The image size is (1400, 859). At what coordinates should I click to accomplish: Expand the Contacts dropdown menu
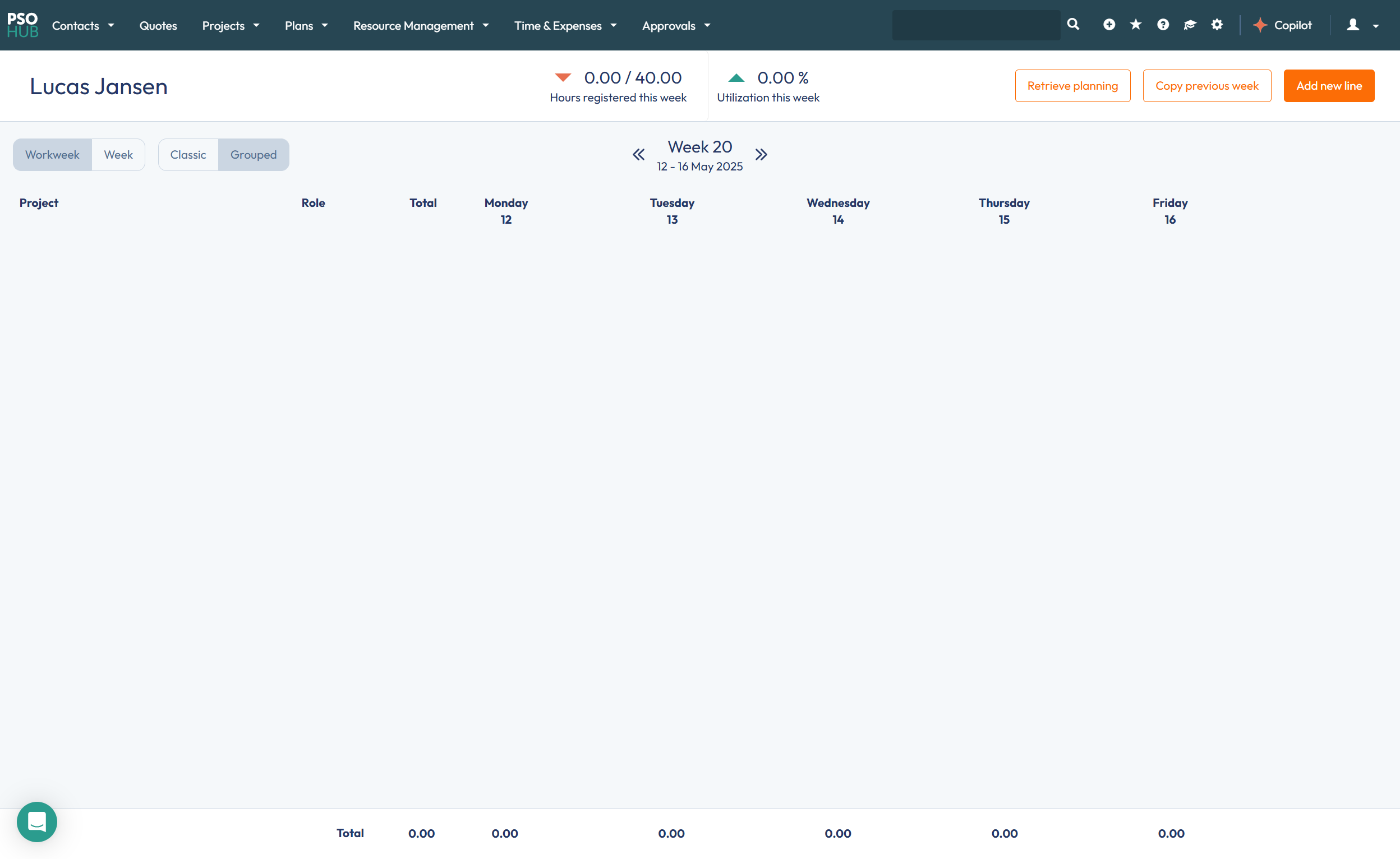83,26
